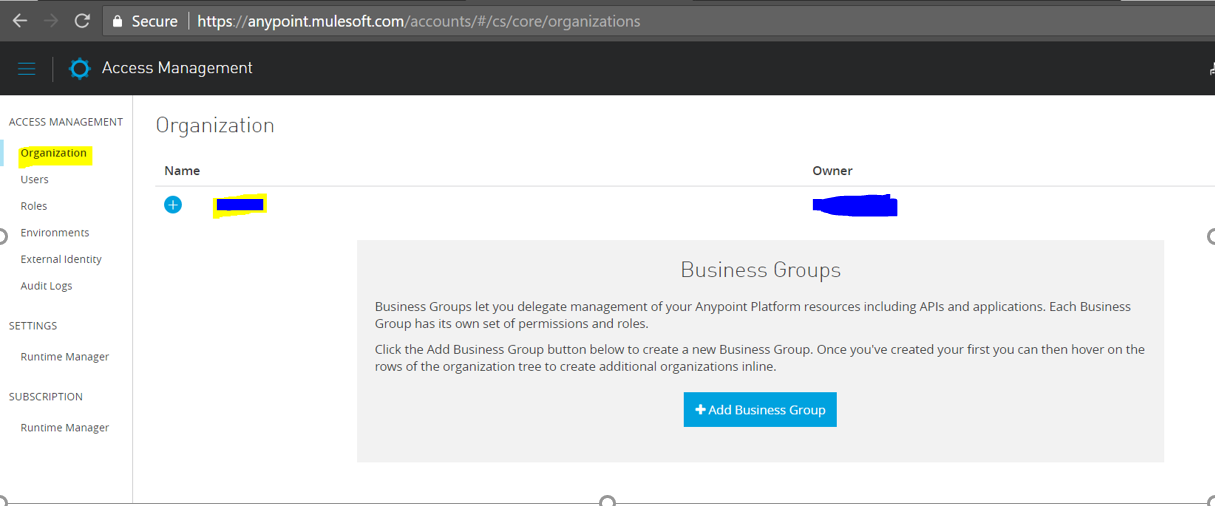Viewport: 1215px width, 506px height.
Task: Click the Business Groups heading
Action: coord(760,270)
